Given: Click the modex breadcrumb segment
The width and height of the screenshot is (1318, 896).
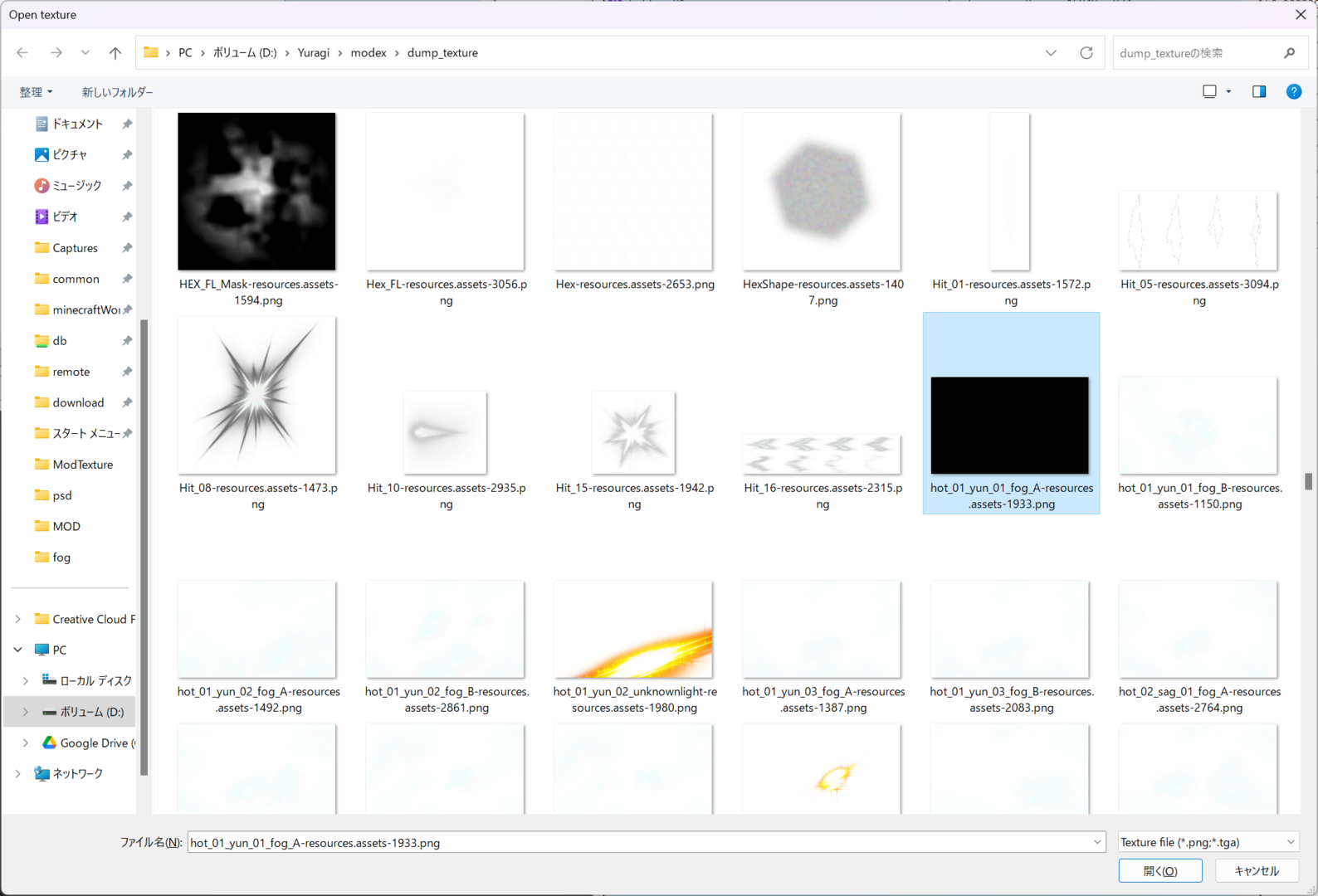Looking at the screenshot, I should (x=369, y=52).
